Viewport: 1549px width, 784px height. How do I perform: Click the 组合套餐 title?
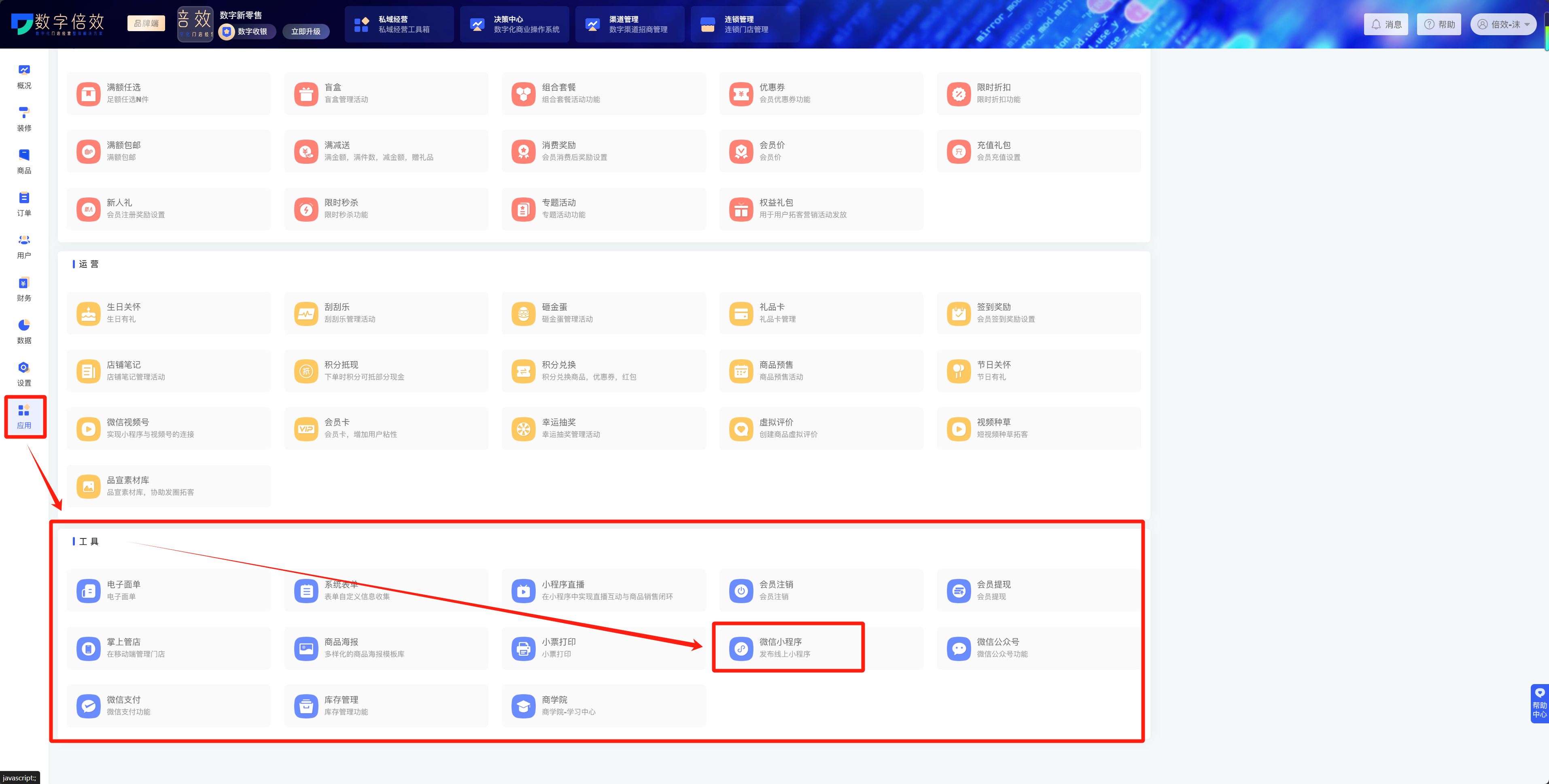559,87
